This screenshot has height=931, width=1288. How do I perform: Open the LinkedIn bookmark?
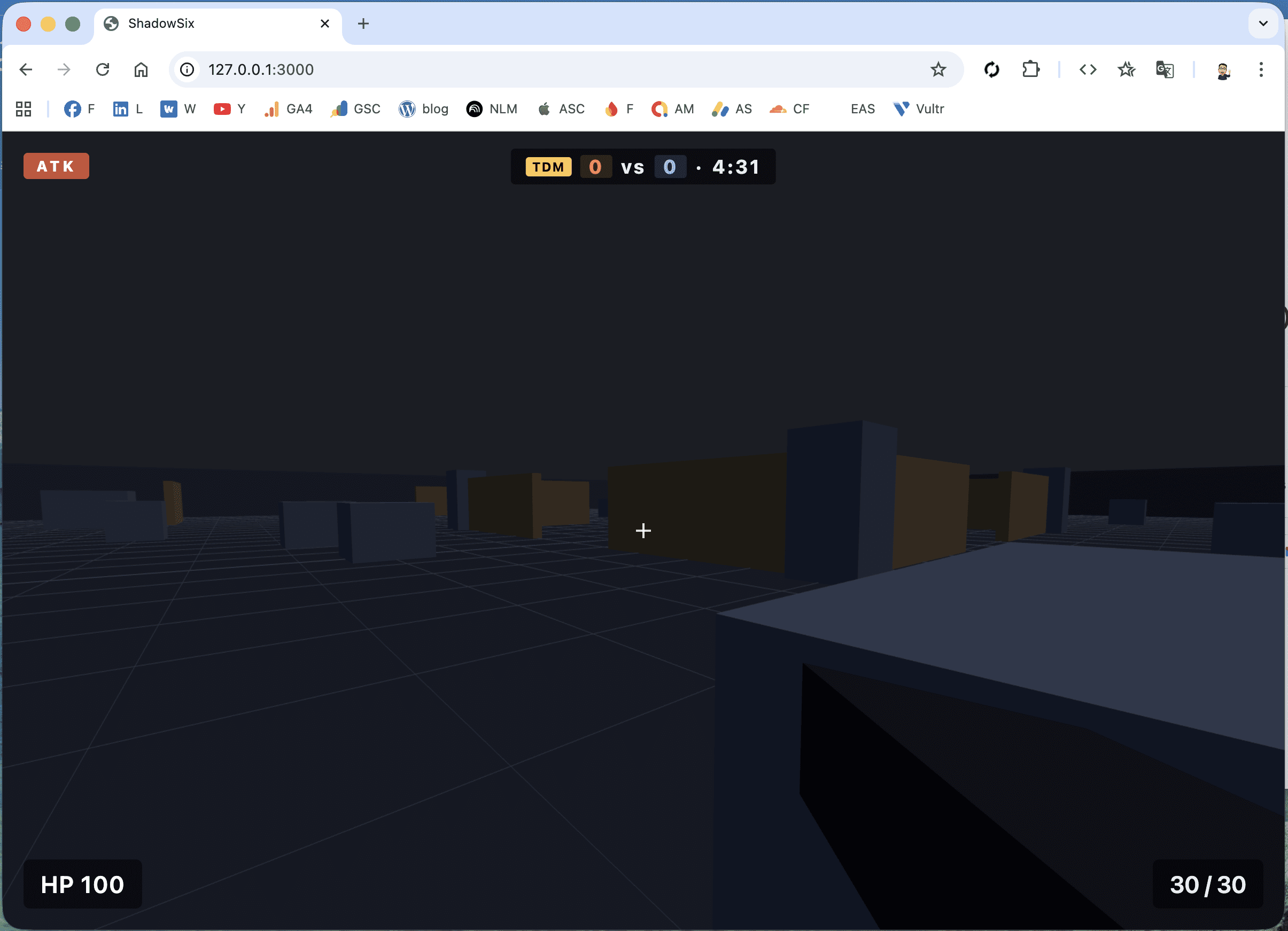pyautogui.click(x=127, y=108)
